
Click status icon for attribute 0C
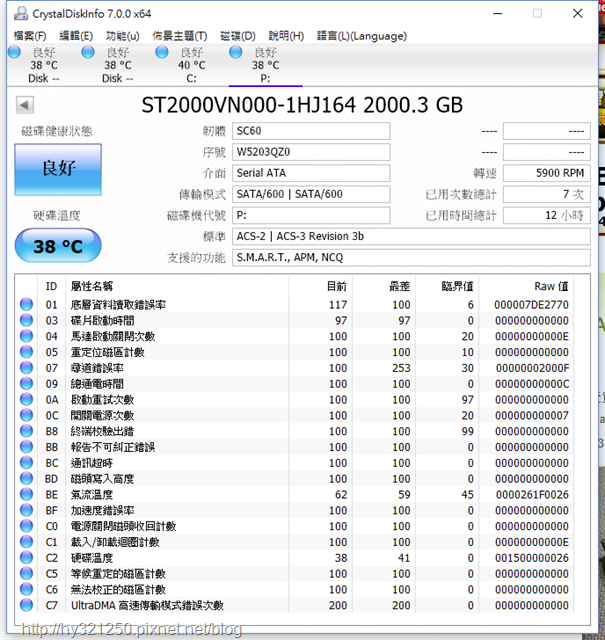(27, 415)
